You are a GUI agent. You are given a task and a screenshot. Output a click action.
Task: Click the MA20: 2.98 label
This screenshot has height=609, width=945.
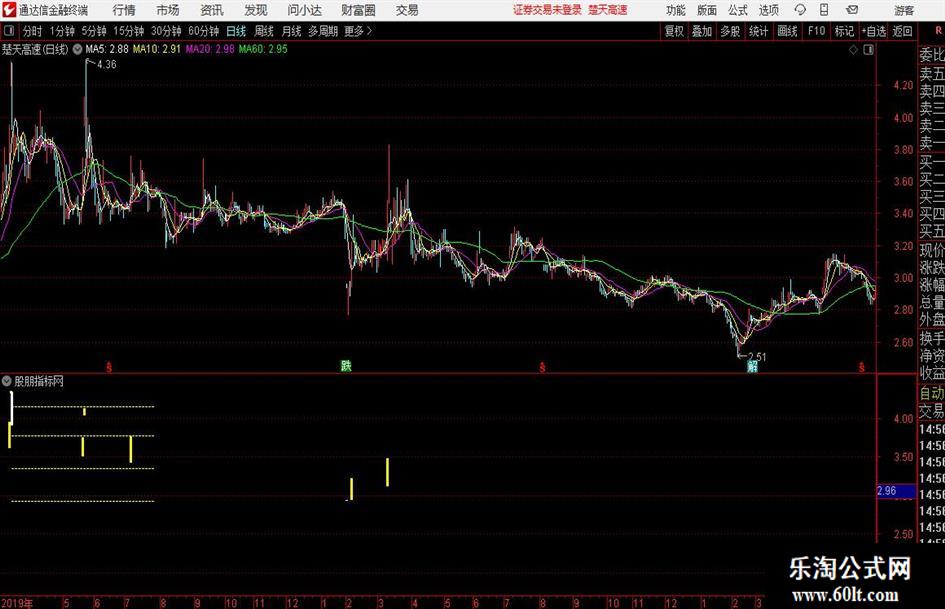coord(210,49)
